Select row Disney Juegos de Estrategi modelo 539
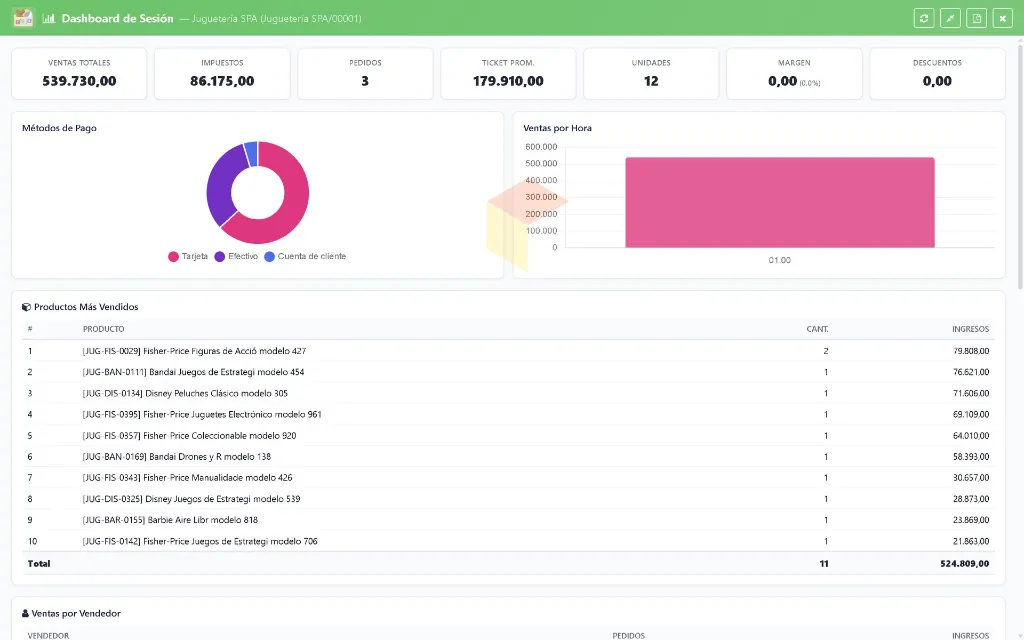 pyautogui.click(x=508, y=499)
